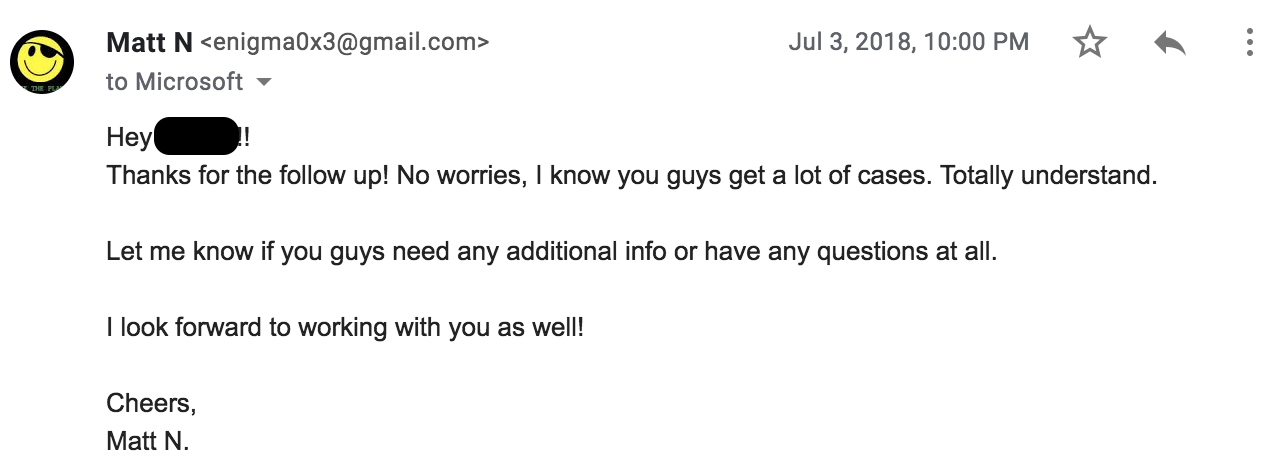Image resolution: width=1282 pixels, height=462 pixels.
Task: Open the three-dot More options menu
Action: pos(1250,43)
